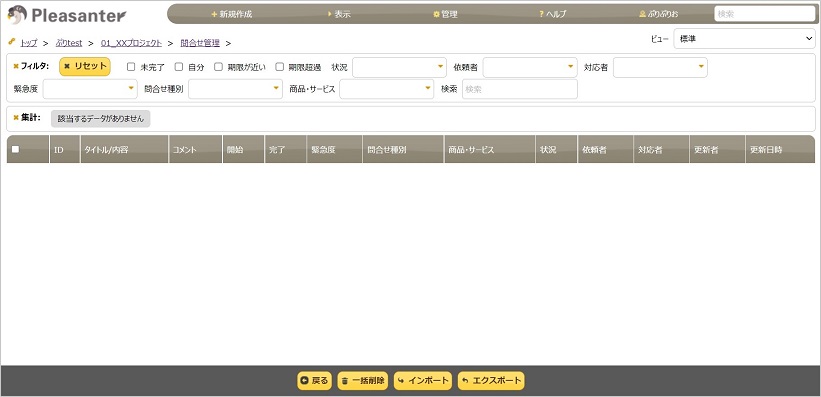Screen dimensions: 821x397
Task: Click the filter 検索 text field
Action: click(520, 89)
